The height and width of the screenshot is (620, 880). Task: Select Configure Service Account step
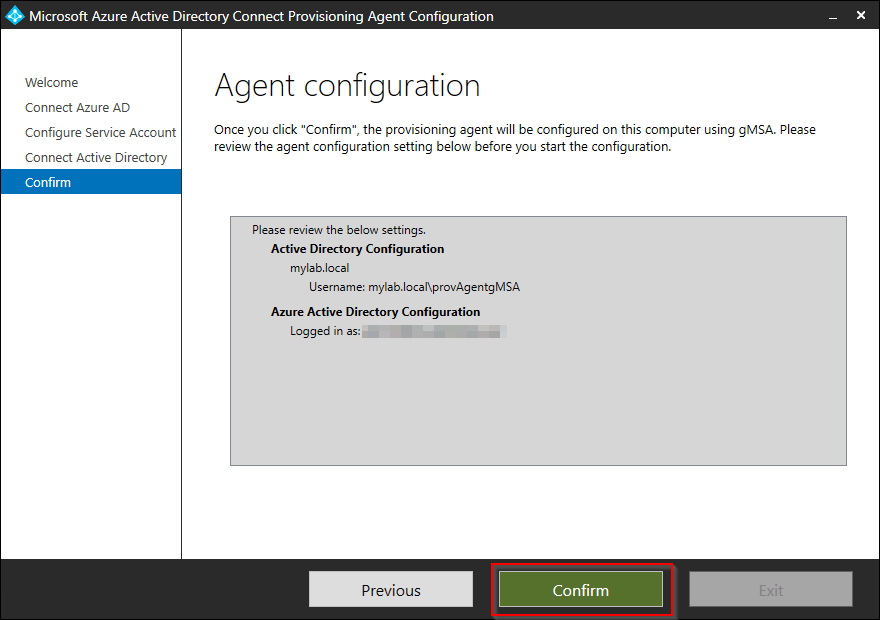[100, 132]
